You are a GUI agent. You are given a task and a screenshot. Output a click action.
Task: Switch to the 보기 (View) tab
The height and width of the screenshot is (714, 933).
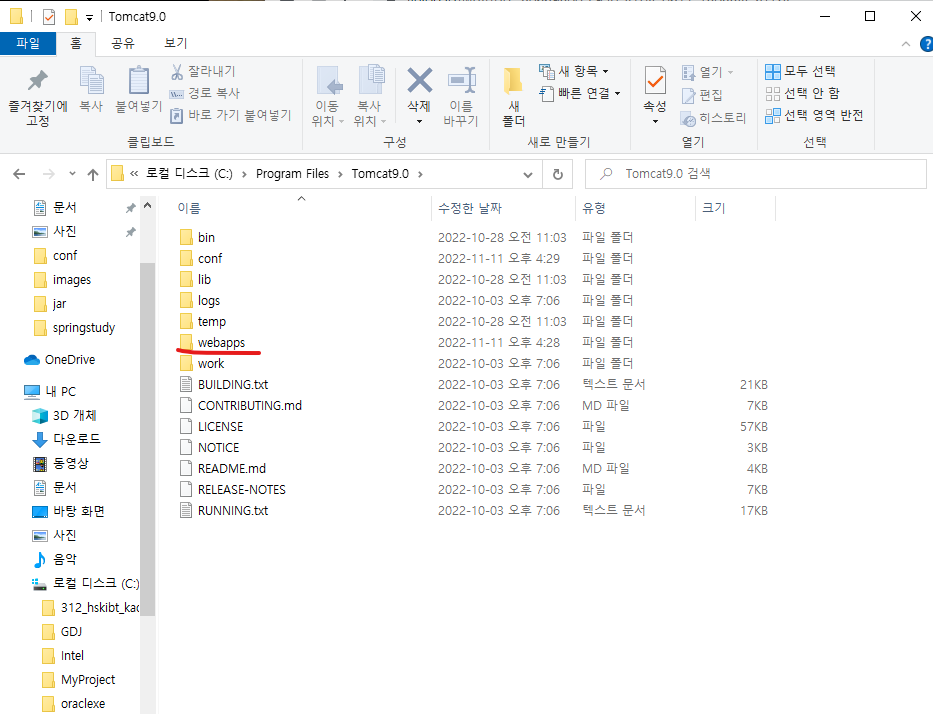[176, 43]
